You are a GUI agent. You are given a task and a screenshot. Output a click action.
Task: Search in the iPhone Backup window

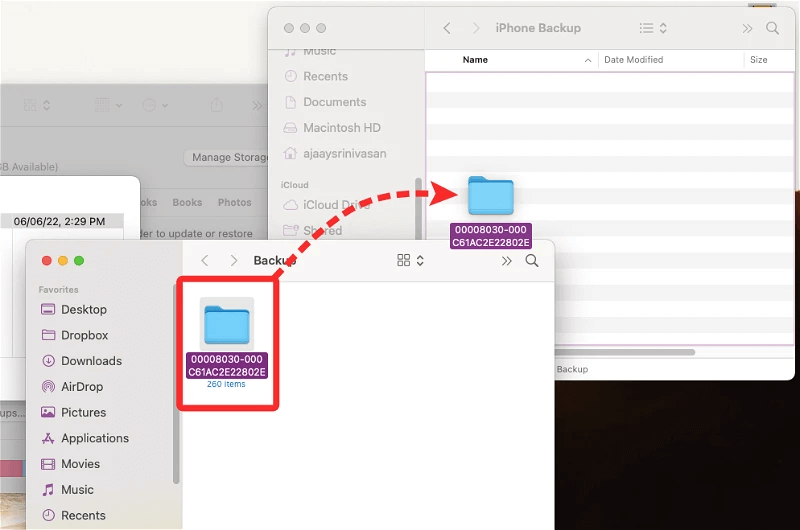pyautogui.click(x=772, y=28)
